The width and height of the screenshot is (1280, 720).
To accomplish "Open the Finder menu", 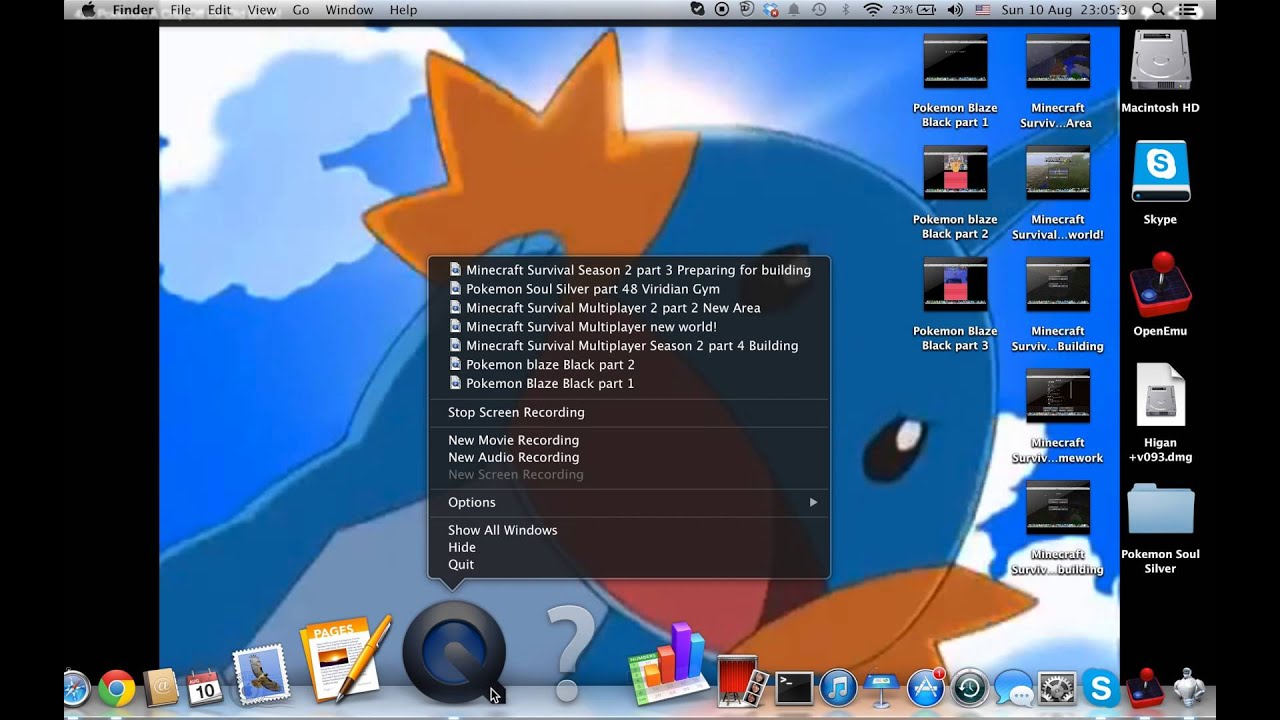I will (133, 10).
